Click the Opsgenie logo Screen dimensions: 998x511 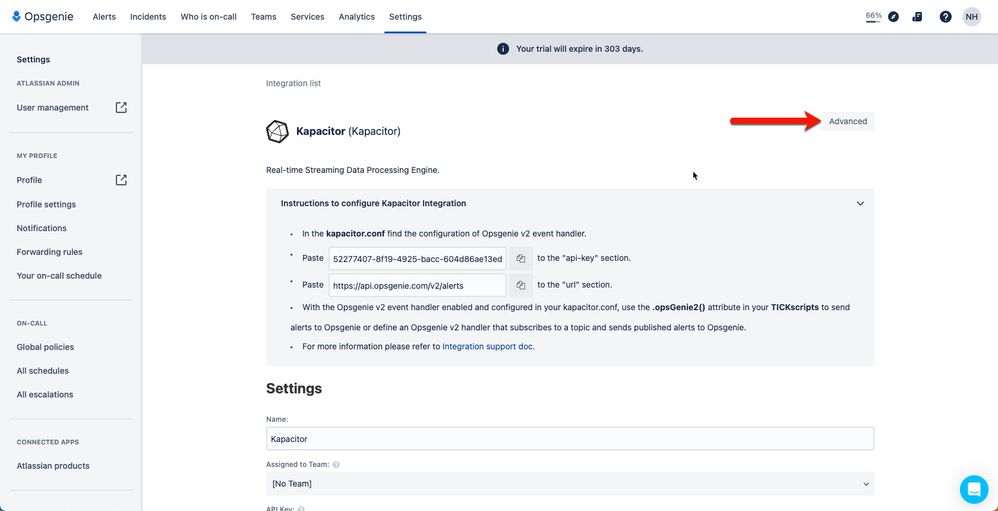tap(43, 17)
